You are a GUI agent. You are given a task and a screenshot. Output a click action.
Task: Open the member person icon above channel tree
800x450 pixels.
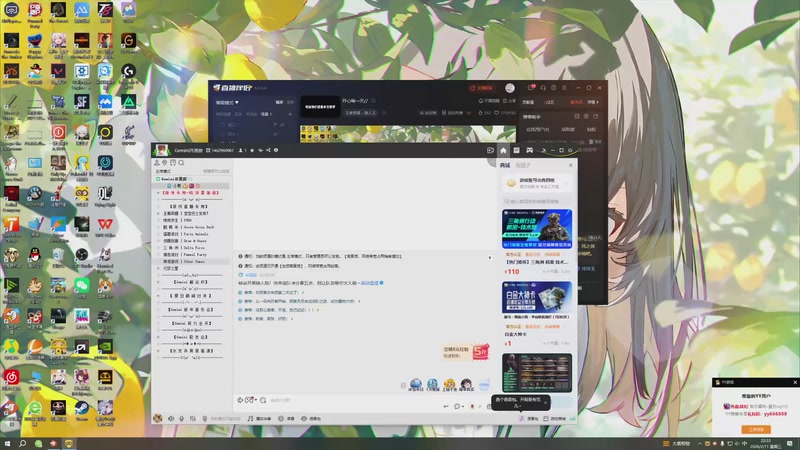pos(157,163)
